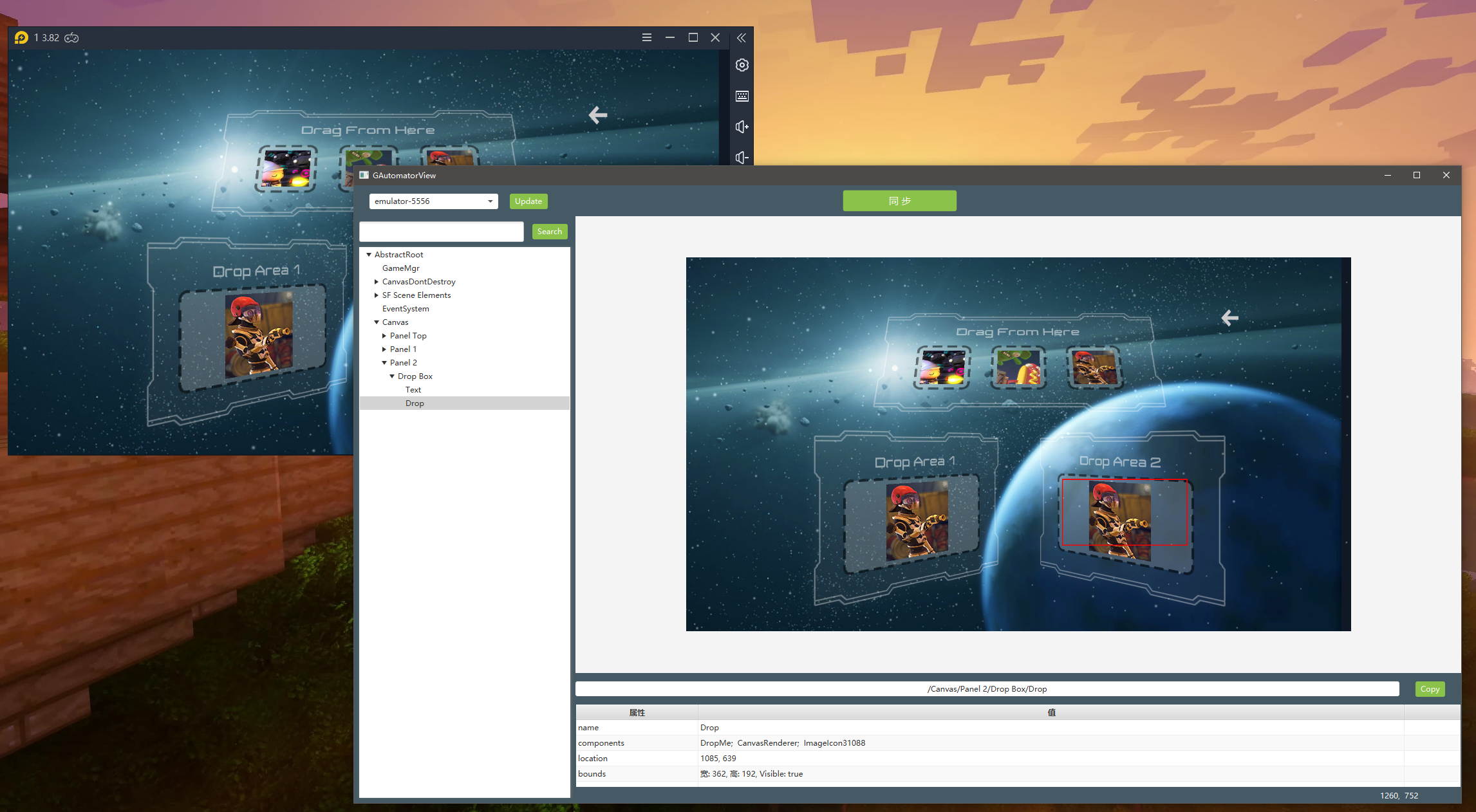Image resolution: width=1476 pixels, height=812 pixels.
Task: Click the gamepad icon in emulator title
Action: point(71,38)
